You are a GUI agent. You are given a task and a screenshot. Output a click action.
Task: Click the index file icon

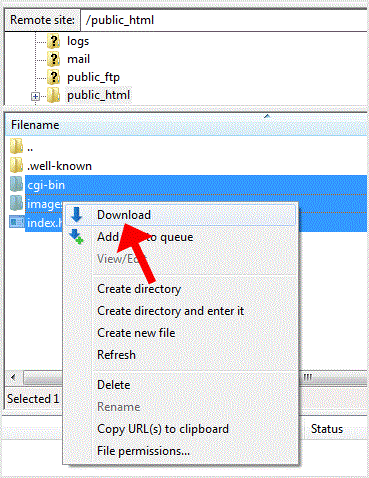(17, 222)
